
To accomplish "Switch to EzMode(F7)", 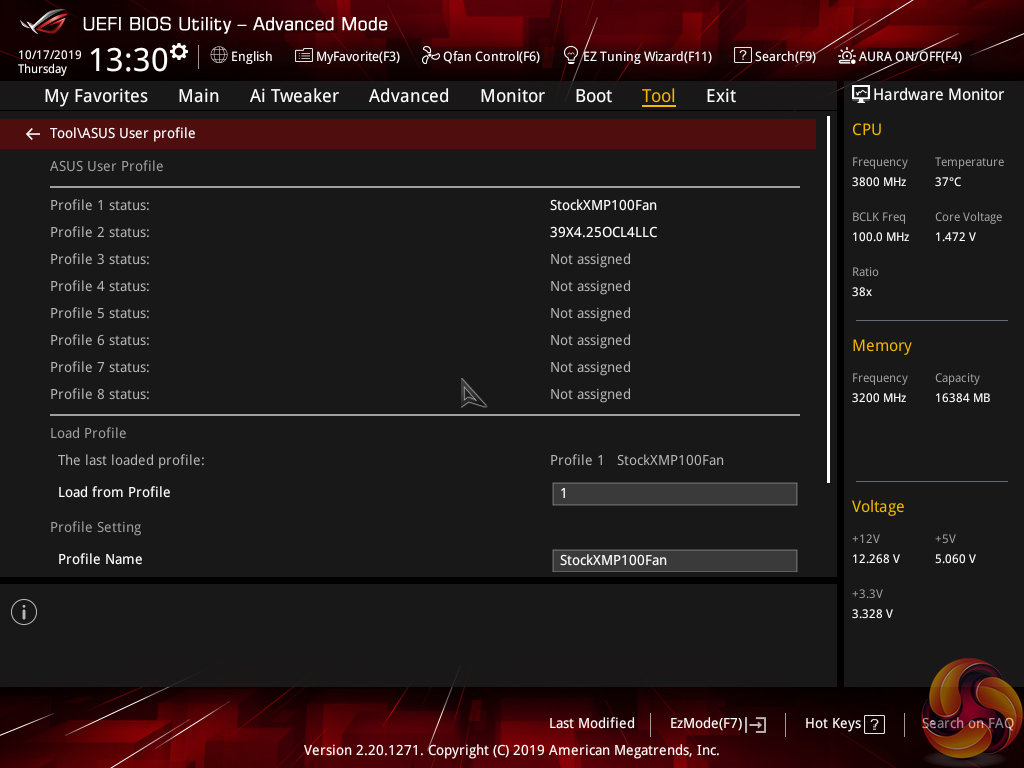I will click(706, 724).
